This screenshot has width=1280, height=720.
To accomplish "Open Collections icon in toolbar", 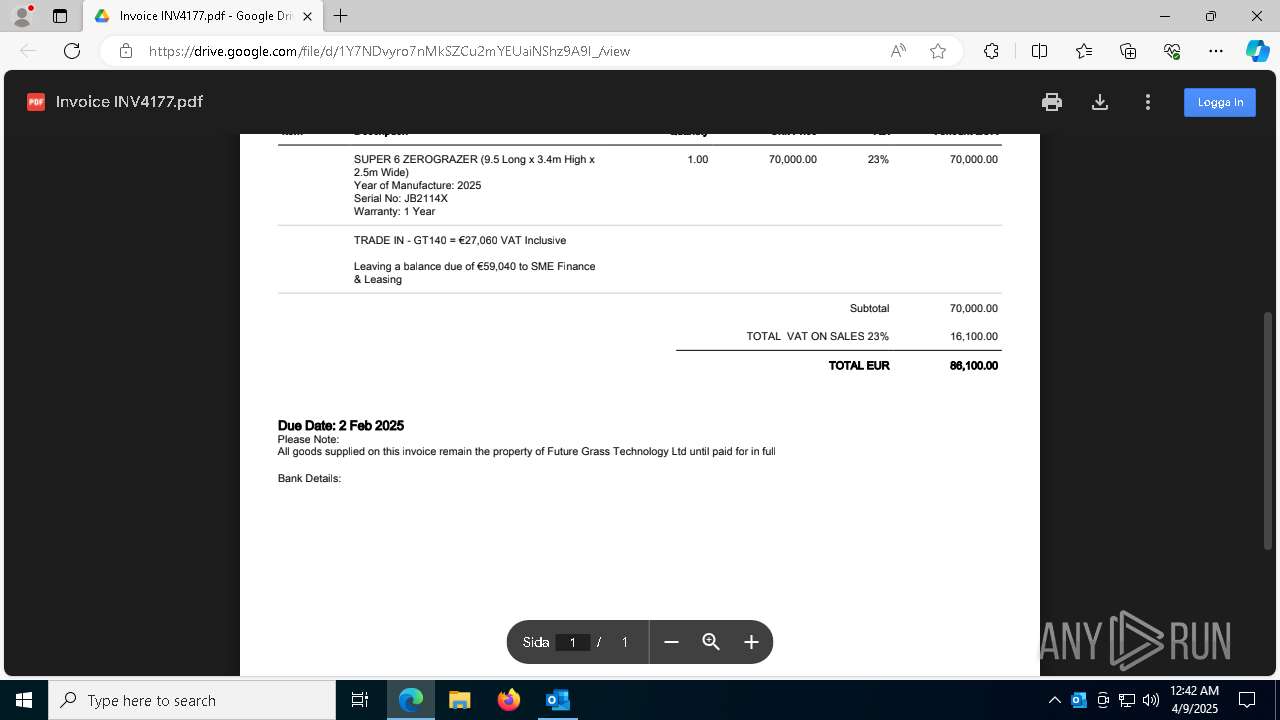I will [x=1128, y=51].
